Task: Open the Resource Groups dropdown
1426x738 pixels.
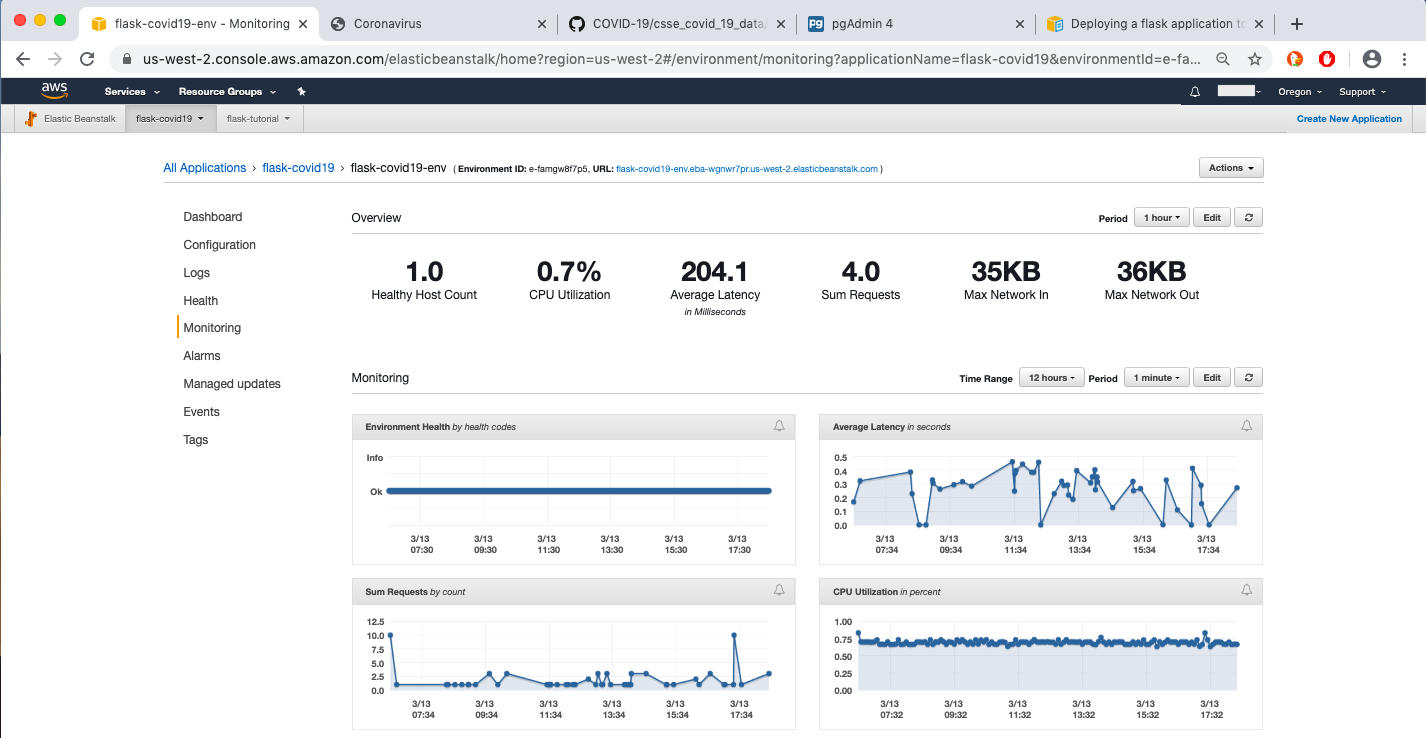Action: click(x=227, y=91)
